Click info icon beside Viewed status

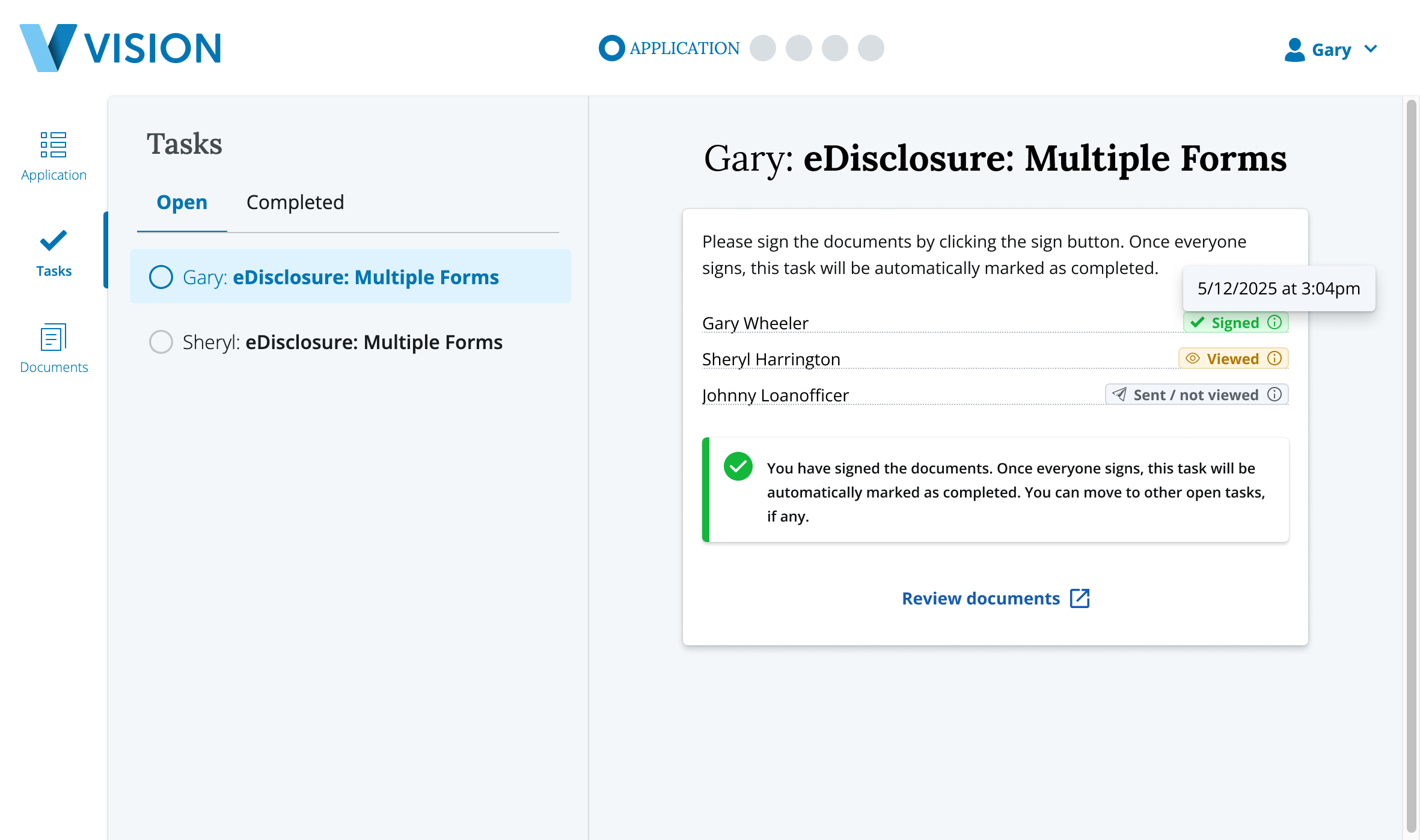pyautogui.click(x=1275, y=359)
